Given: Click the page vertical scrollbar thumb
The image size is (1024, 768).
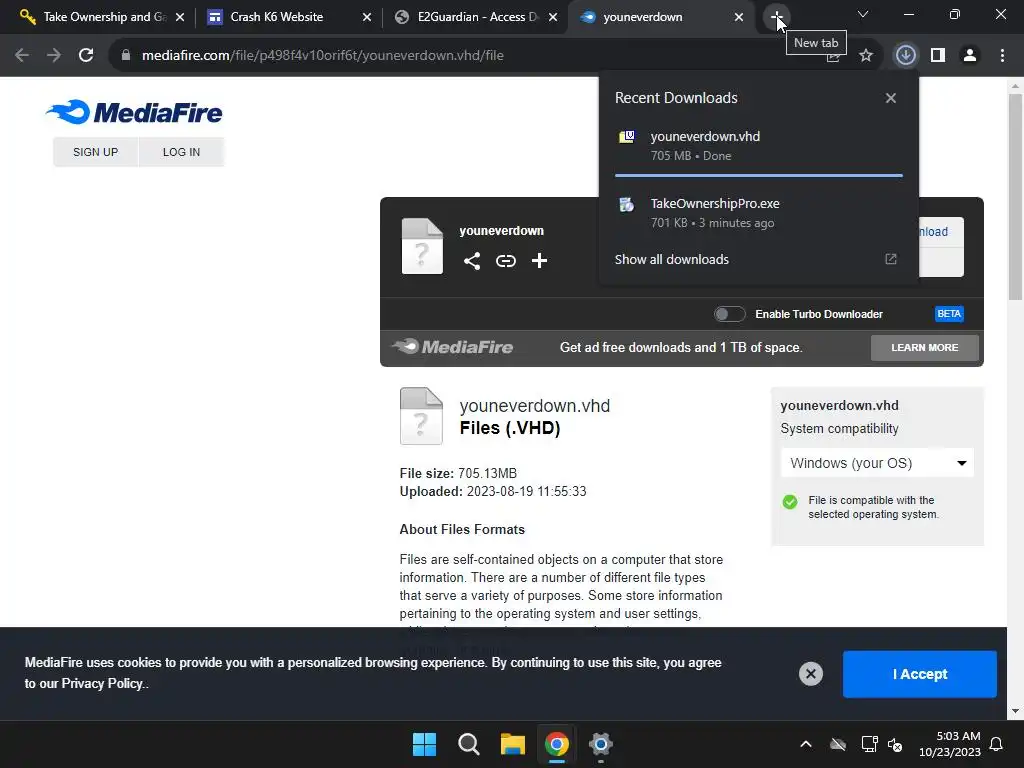Looking at the screenshot, I should [x=1015, y=197].
